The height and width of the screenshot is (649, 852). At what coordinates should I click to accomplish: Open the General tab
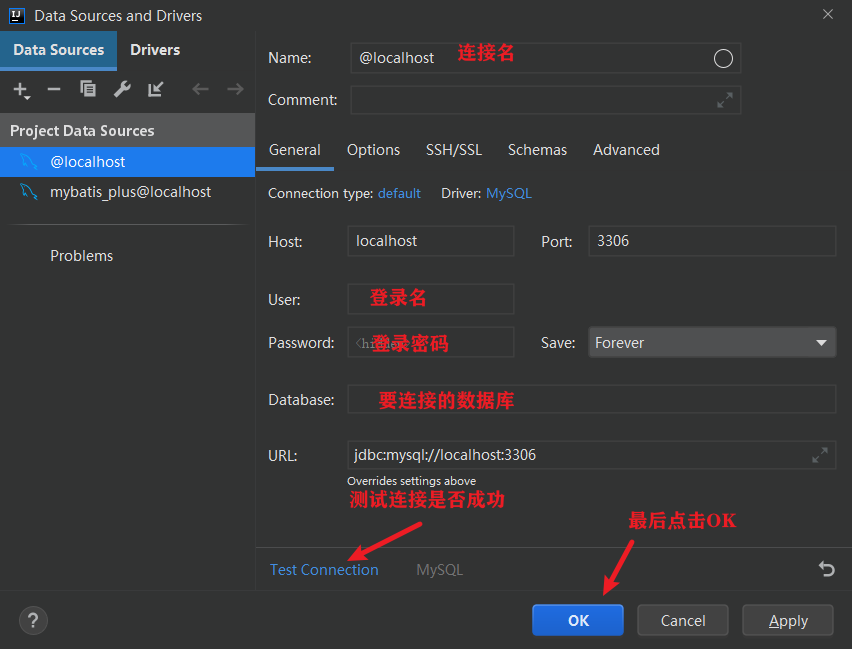(295, 150)
